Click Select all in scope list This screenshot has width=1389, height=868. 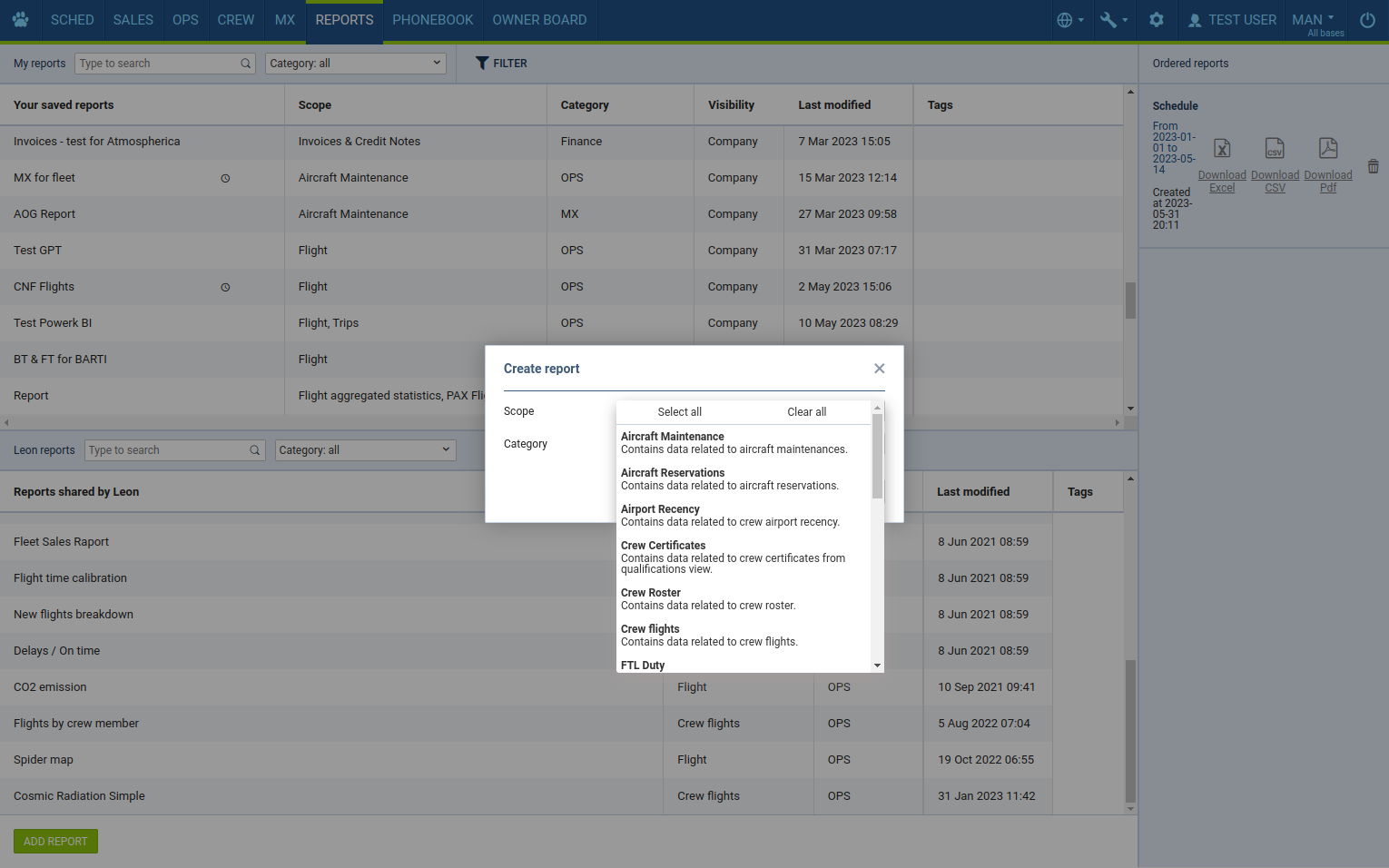pyautogui.click(x=679, y=412)
